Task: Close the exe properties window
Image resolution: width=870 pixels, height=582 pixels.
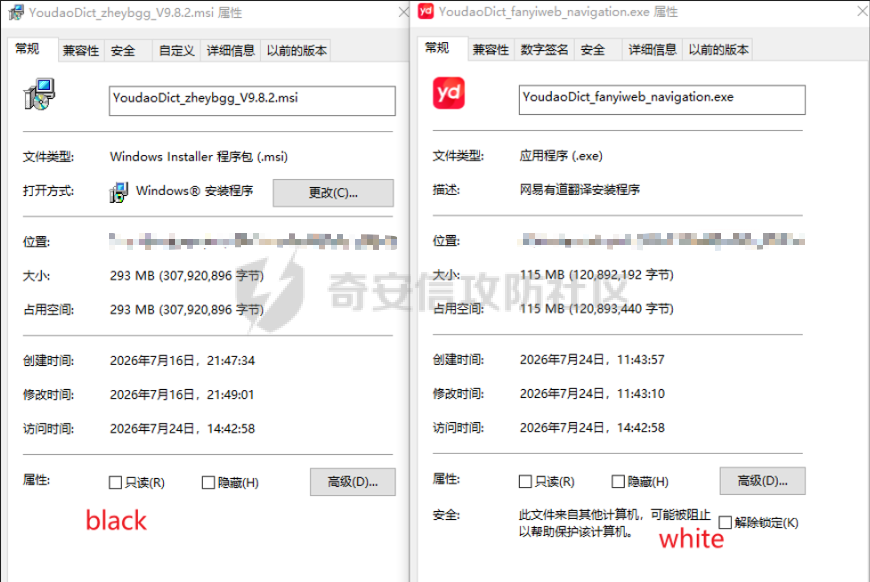Action: click(x=862, y=11)
